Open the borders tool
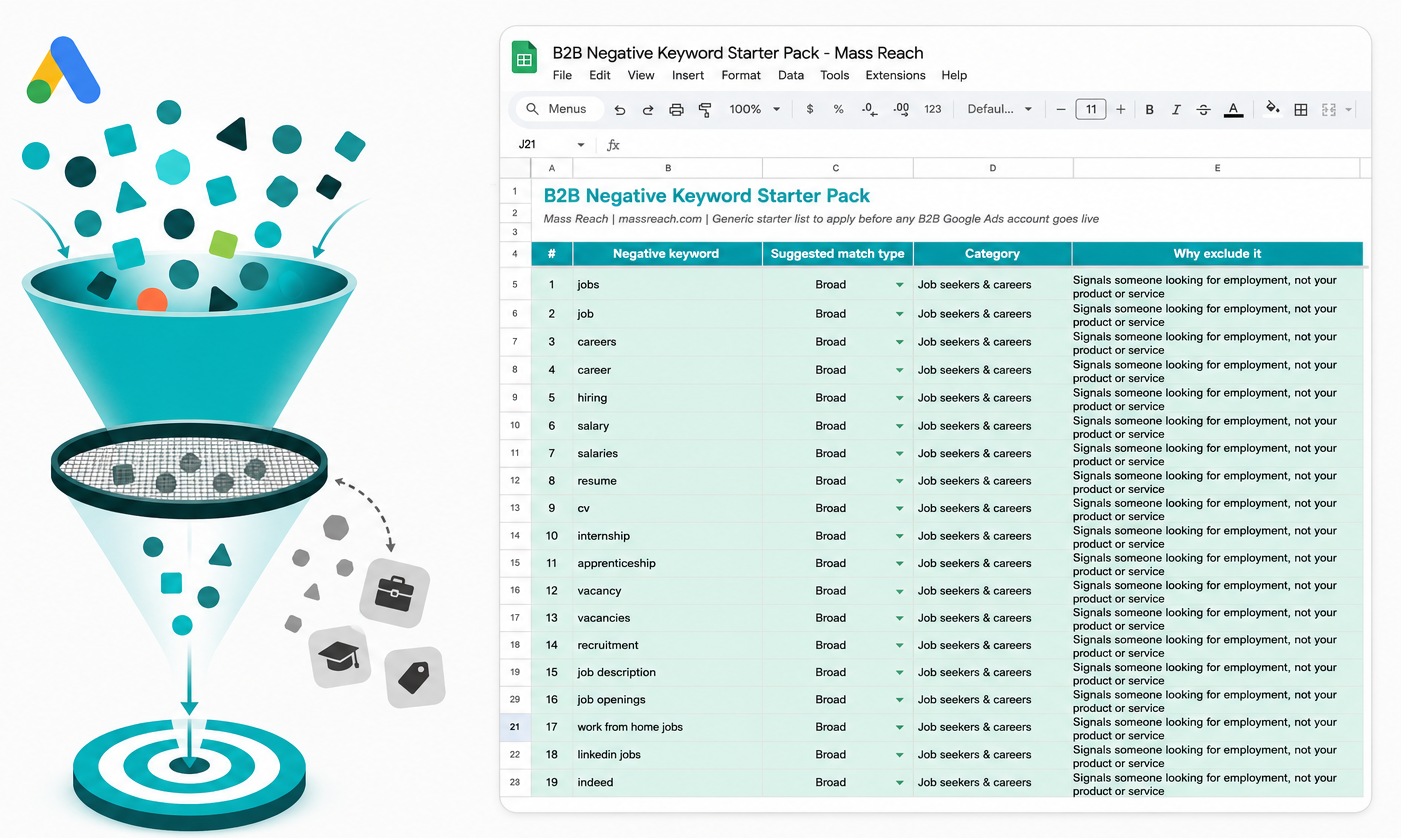1401x838 pixels. [1301, 110]
